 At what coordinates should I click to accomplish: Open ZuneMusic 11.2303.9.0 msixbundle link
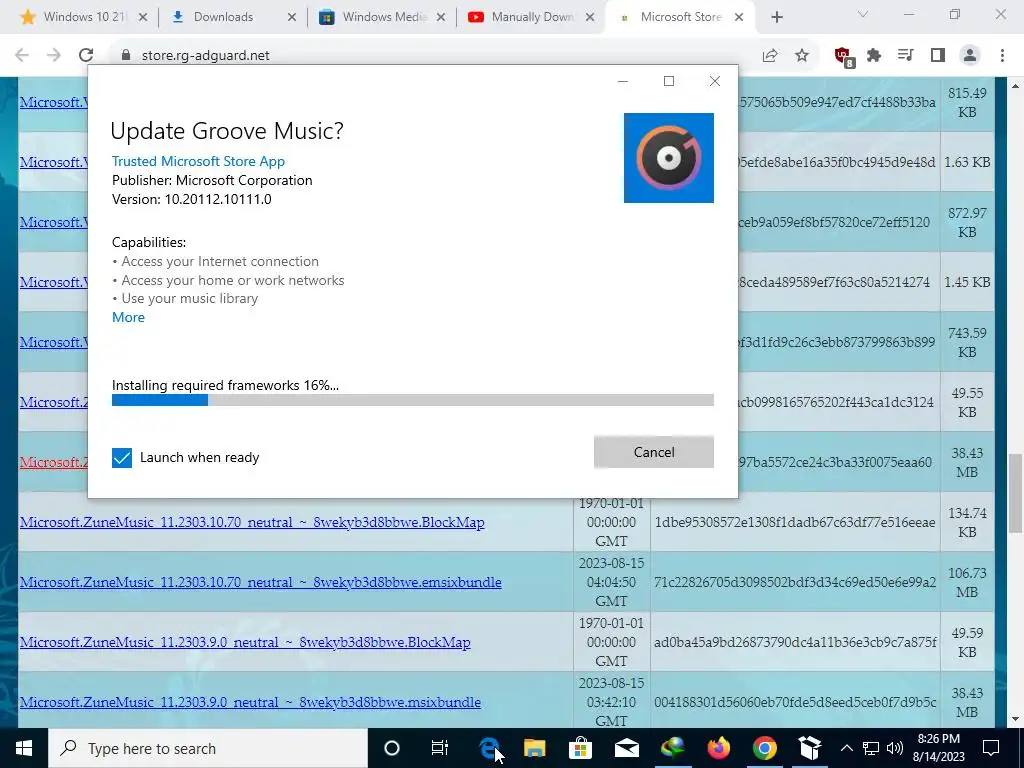pyautogui.click(x=250, y=702)
